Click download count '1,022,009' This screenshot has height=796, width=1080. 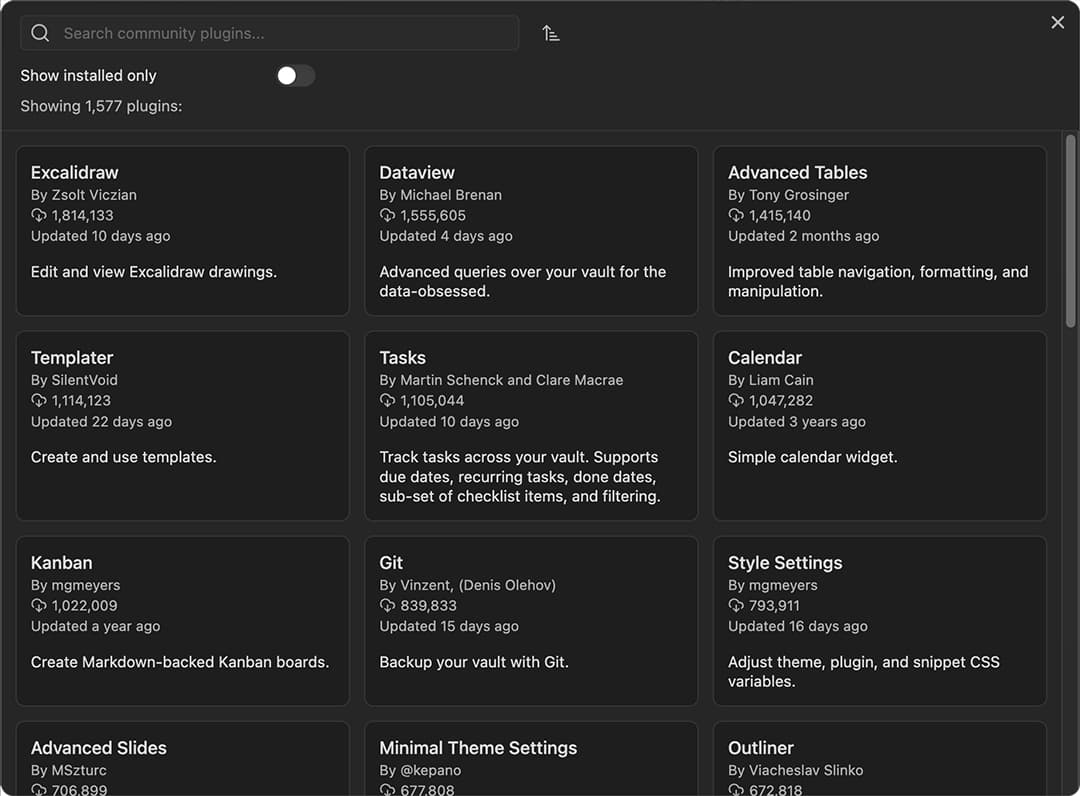85,606
